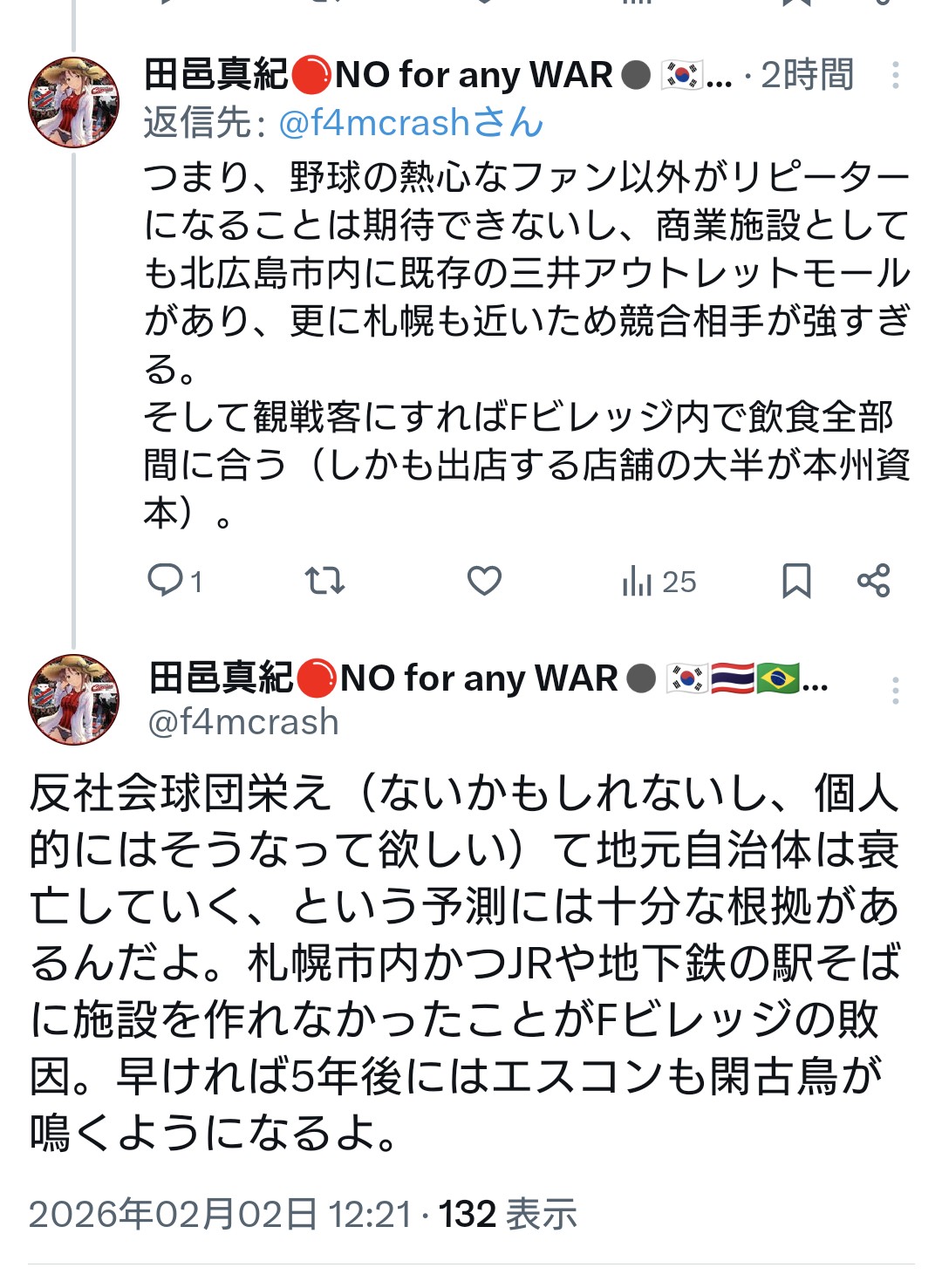Viewport: 942px width, 1288px height.
Task: Retweet the reply tweet about Fビレッジ
Action: [324, 580]
